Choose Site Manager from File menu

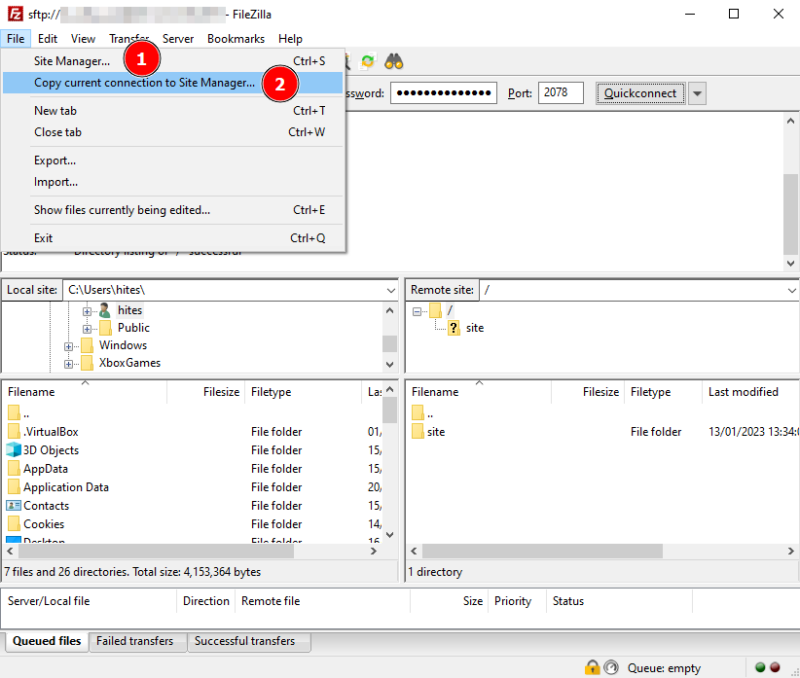pos(172,61)
